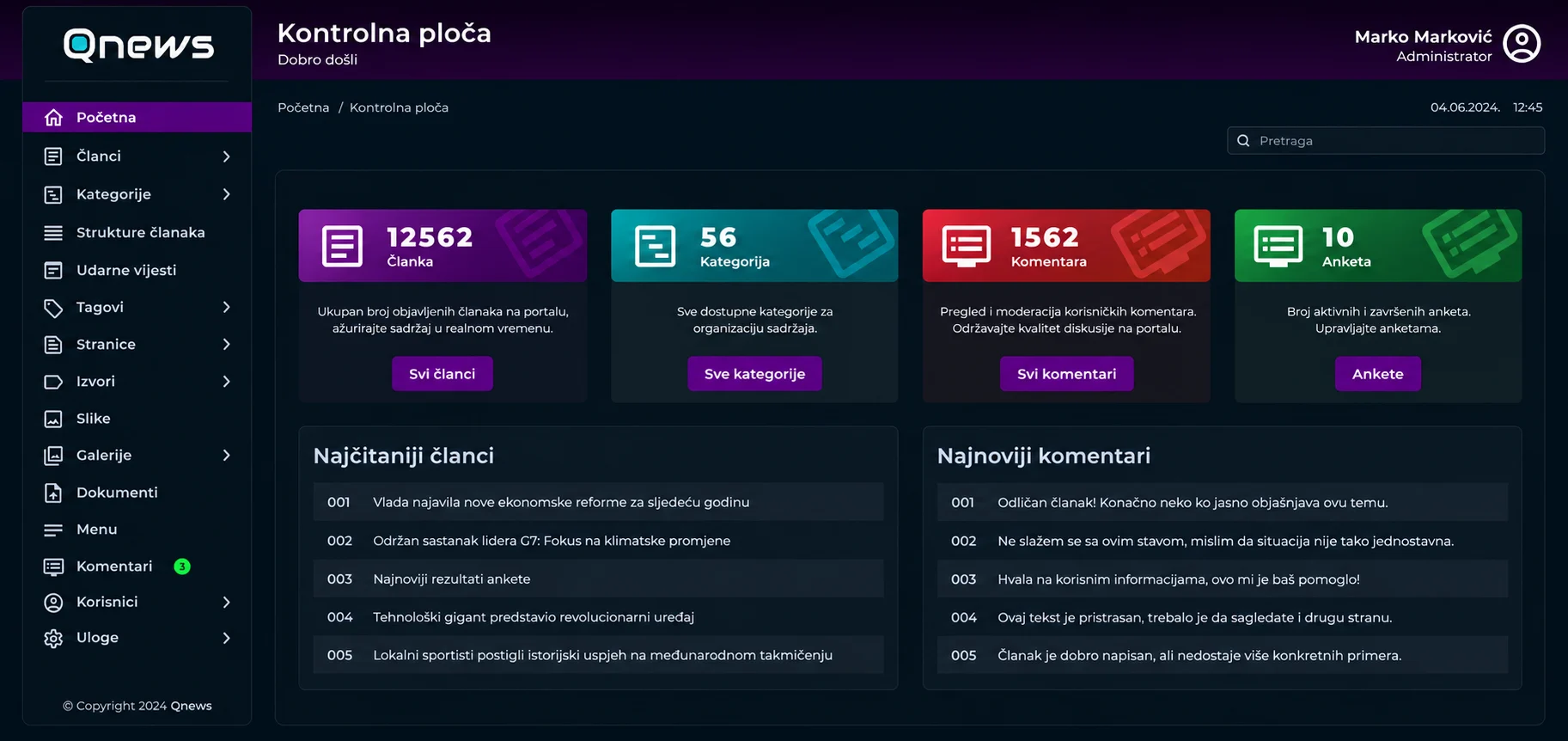Open comment 'Hvala na korisnim informacijama'
1568x741 pixels.
pos(1222,579)
